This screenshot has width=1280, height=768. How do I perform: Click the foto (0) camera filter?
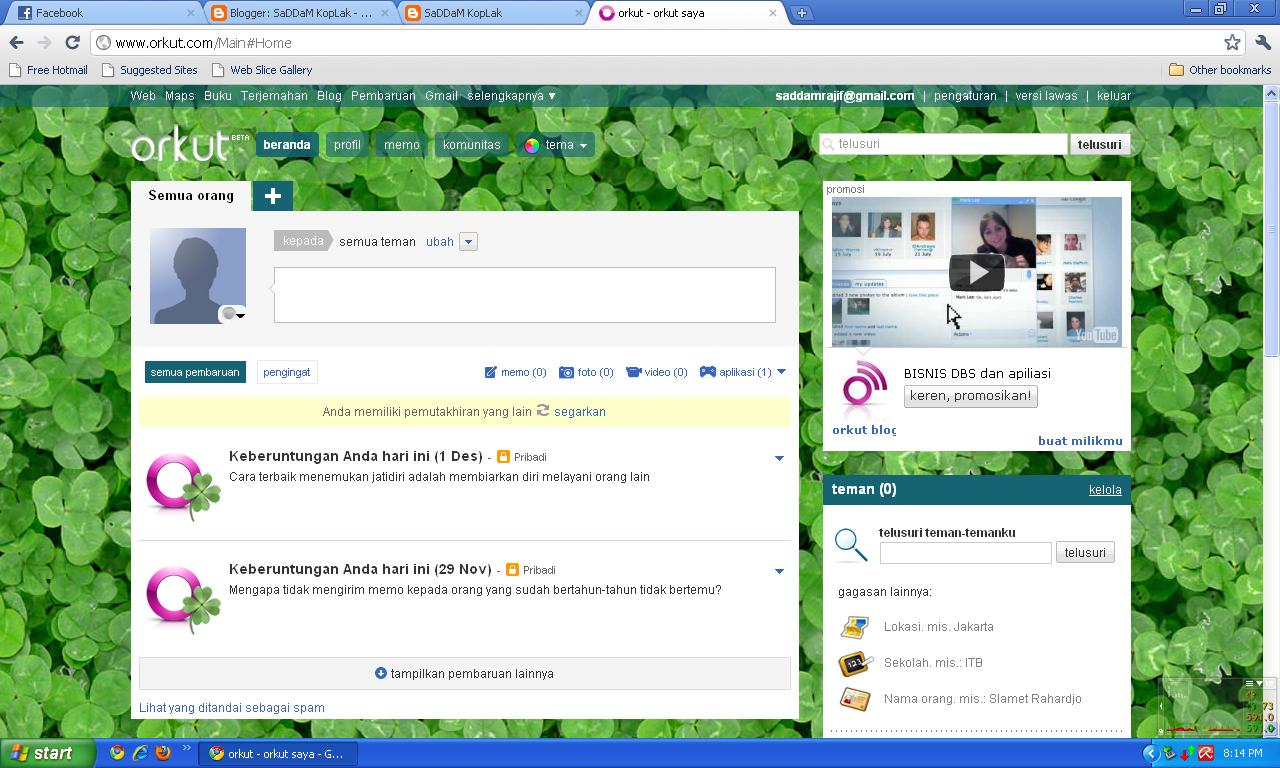pyautogui.click(x=586, y=372)
